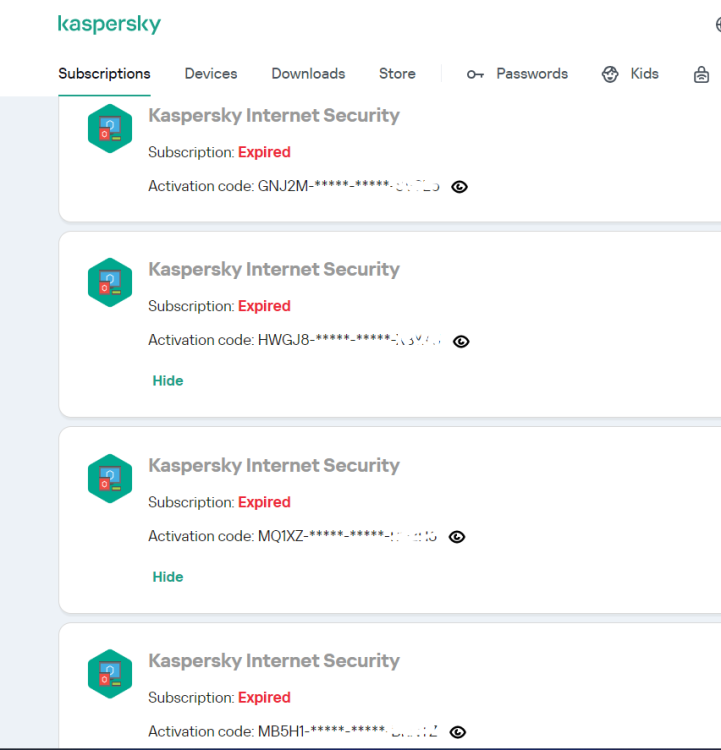Click Kaspersky Internet Security title on MB5H1 card

(x=274, y=661)
